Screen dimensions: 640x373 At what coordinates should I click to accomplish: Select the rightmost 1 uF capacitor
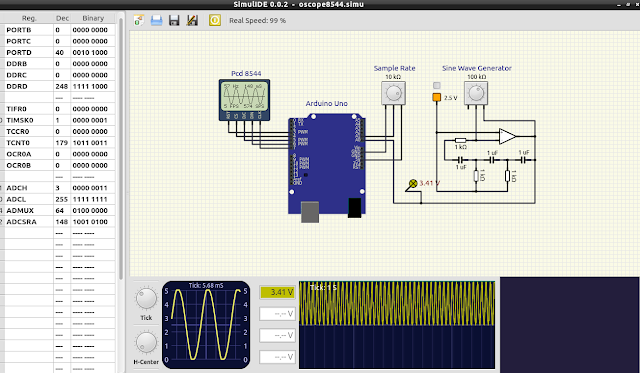(524, 160)
